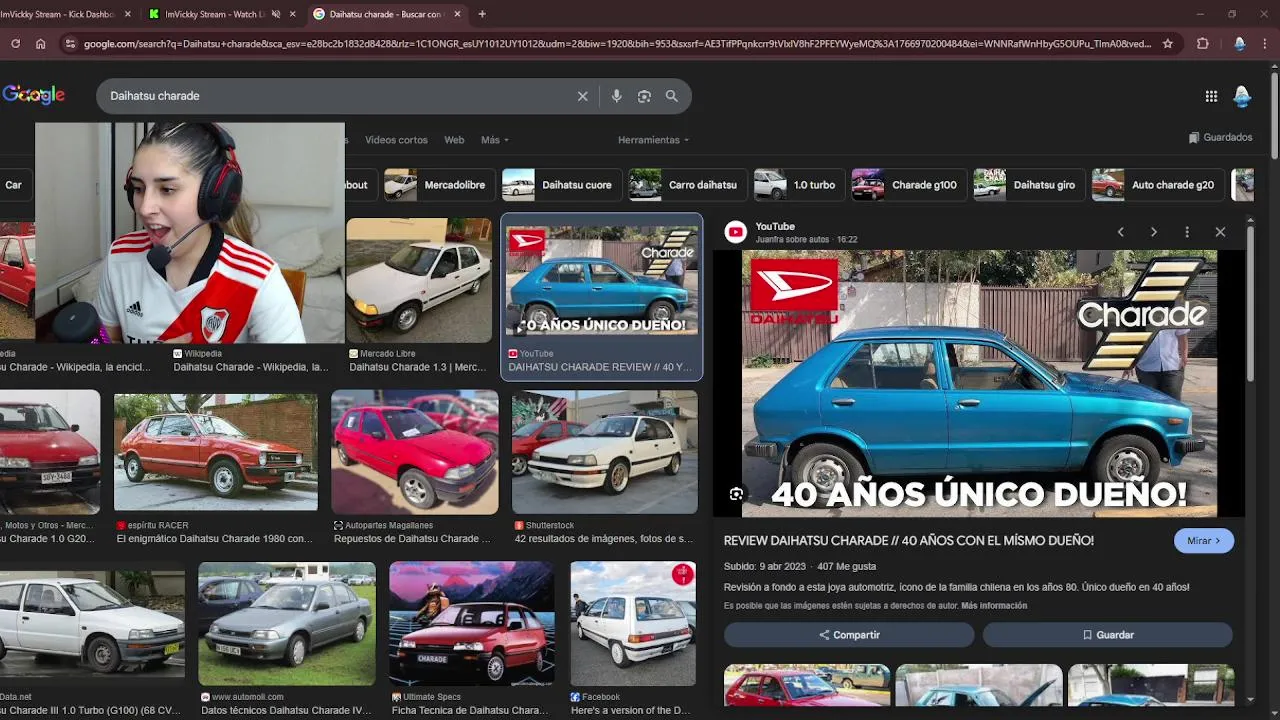Viewport: 1280px width, 720px height.
Task: Close the image preview panel
Action: tap(1220, 232)
